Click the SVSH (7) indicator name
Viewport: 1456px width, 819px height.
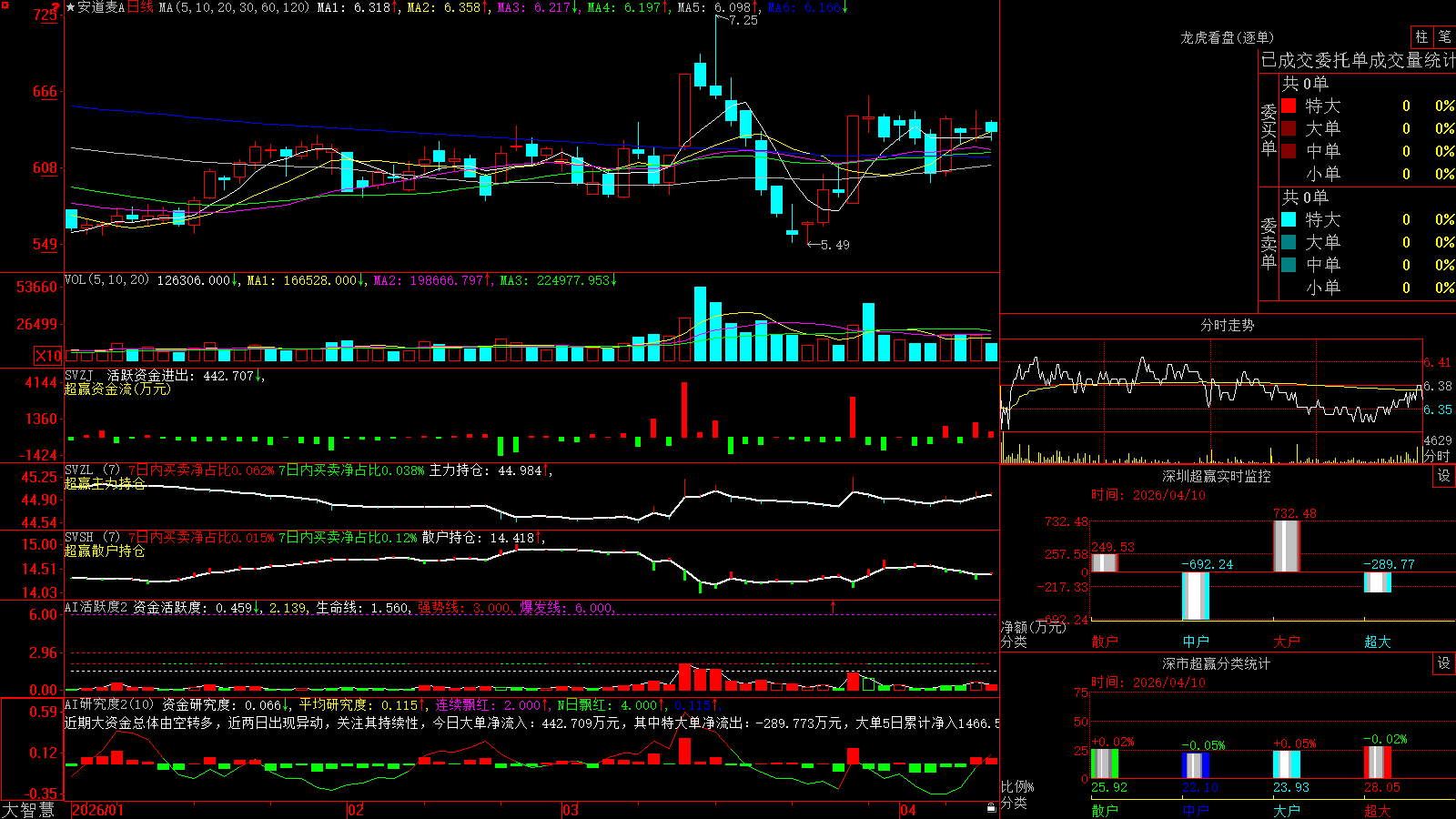(92, 538)
